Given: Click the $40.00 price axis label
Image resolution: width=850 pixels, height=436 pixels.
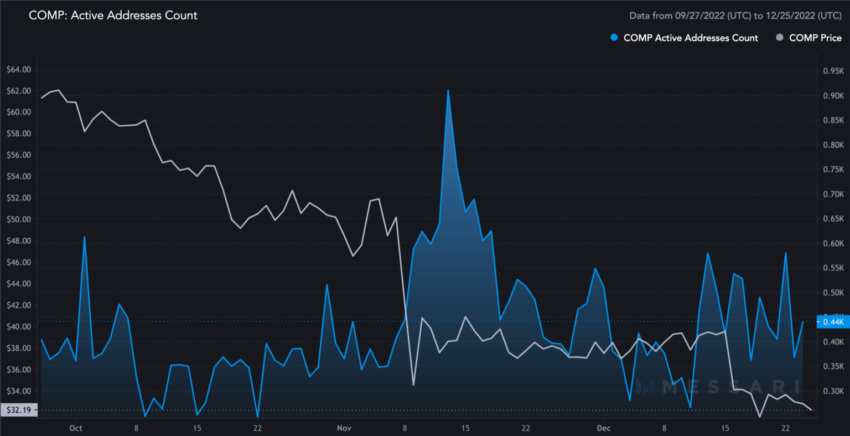Looking at the screenshot, I should pos(19,326).
